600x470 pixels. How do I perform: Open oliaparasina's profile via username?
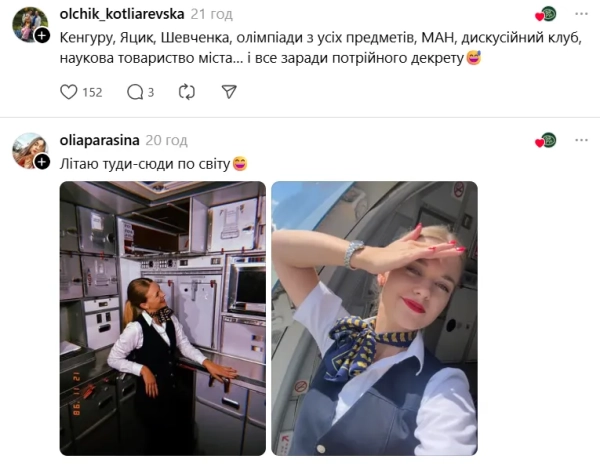coord(99,140)
